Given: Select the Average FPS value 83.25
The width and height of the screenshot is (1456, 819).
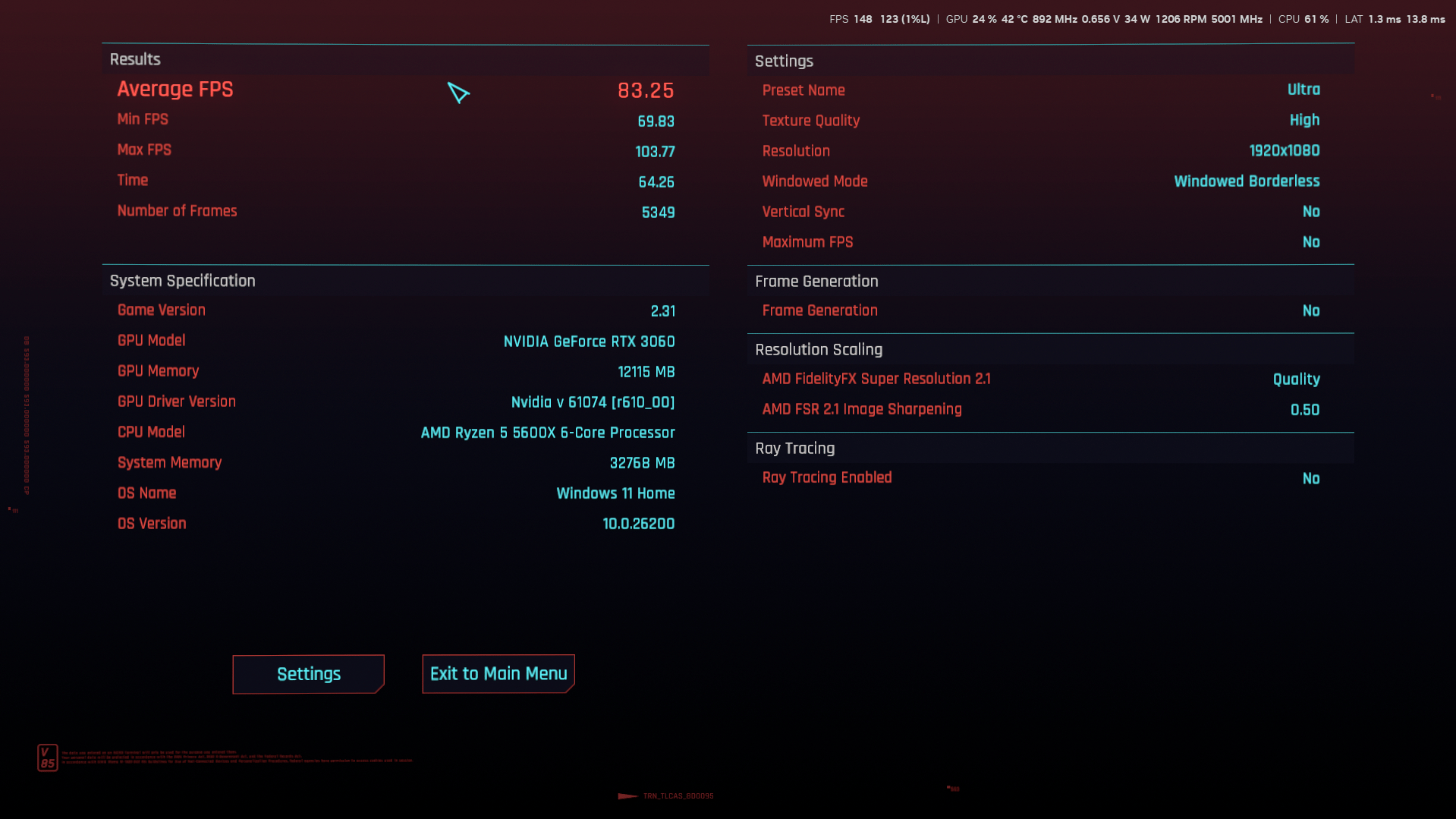Looking at the screenshot, I should (x=646, y=90).
